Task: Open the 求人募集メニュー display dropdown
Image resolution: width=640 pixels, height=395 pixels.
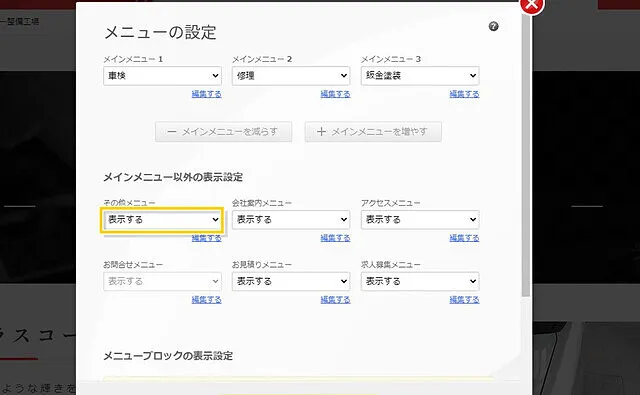Action: point(420,281)
